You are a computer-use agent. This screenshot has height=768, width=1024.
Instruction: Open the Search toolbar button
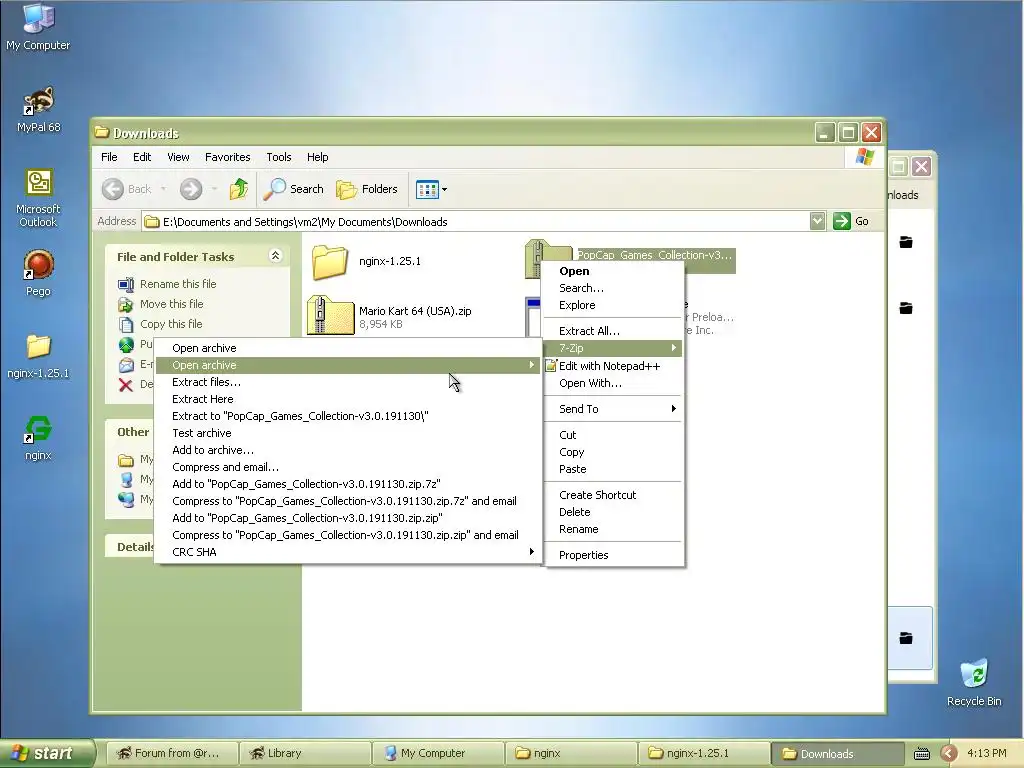pyautogui.click(x=293, y=189)
